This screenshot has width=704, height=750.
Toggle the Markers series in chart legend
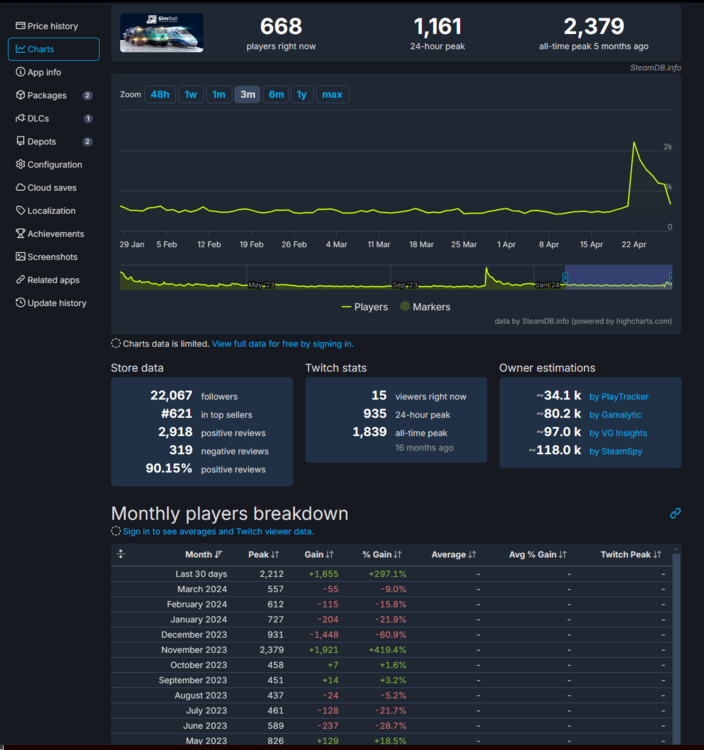[x=426, y=307]
